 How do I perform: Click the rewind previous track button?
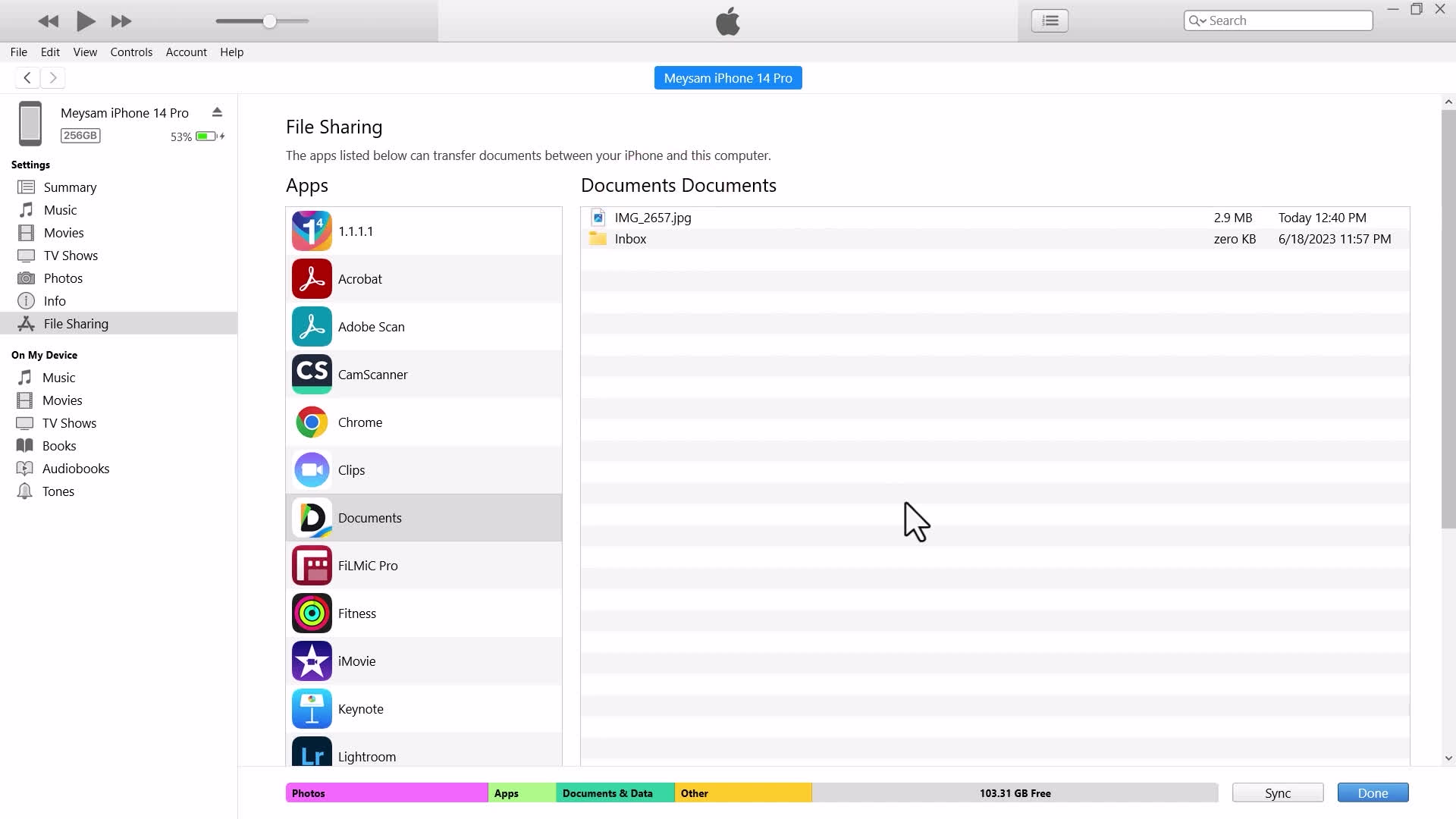(x=49, y=21)
